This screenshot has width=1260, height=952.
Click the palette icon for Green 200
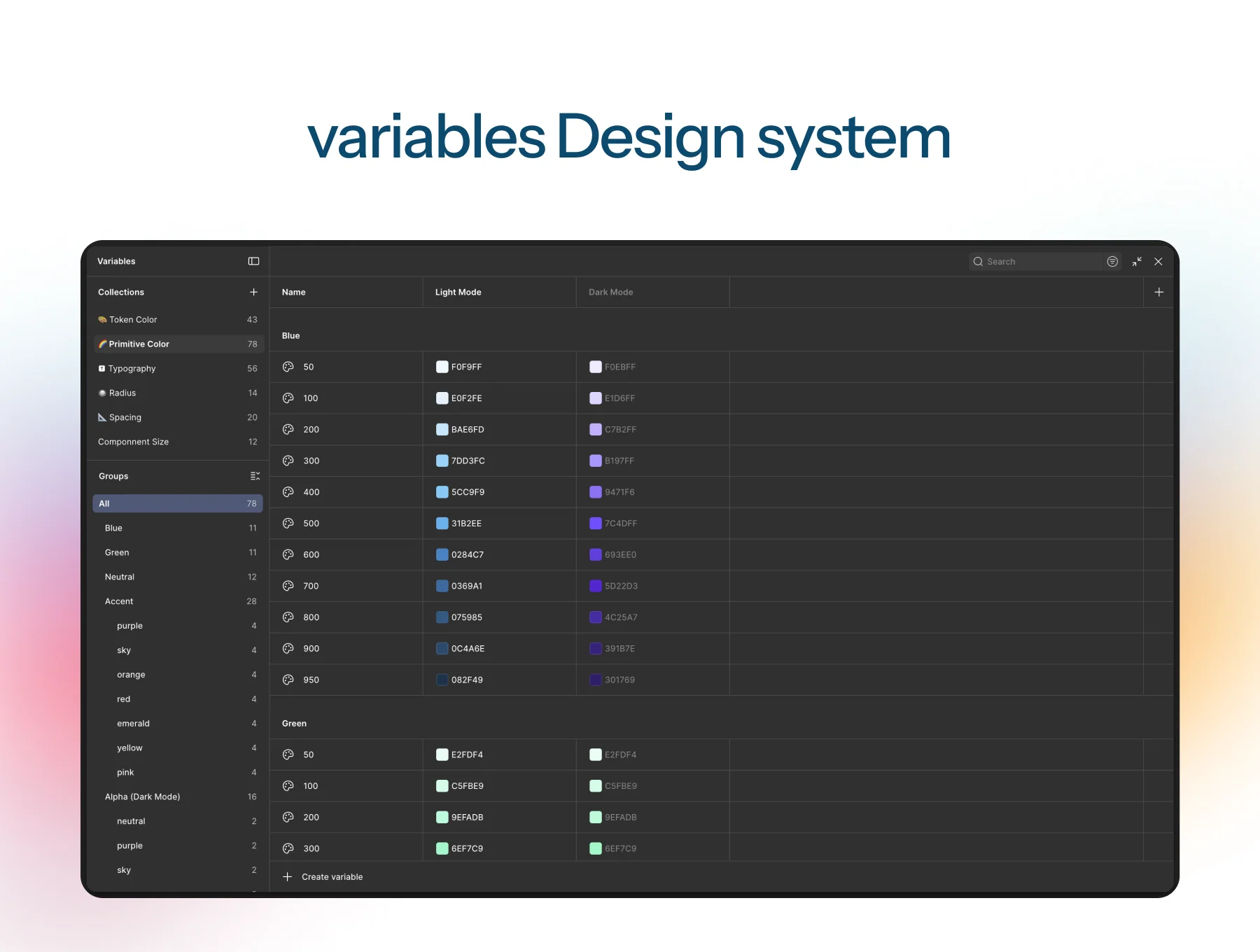[x=288, y=817]
